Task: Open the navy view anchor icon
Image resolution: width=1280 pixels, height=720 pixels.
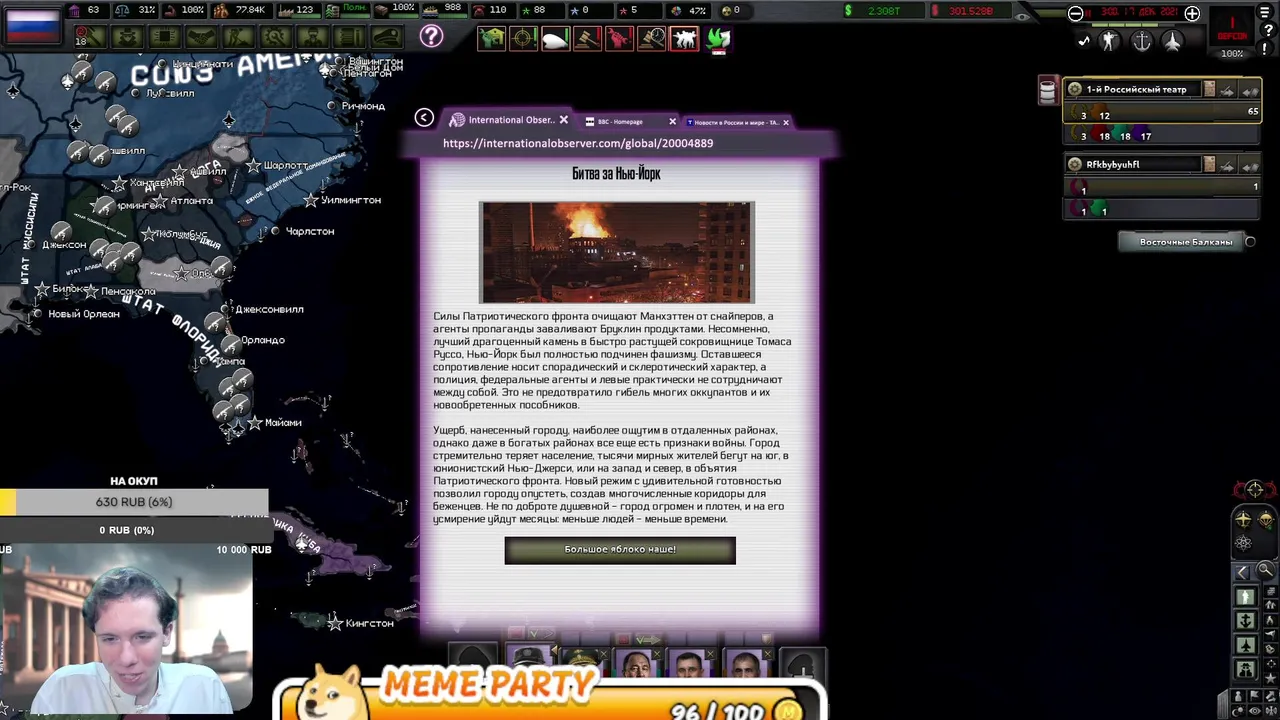Action: point(1141,41)
